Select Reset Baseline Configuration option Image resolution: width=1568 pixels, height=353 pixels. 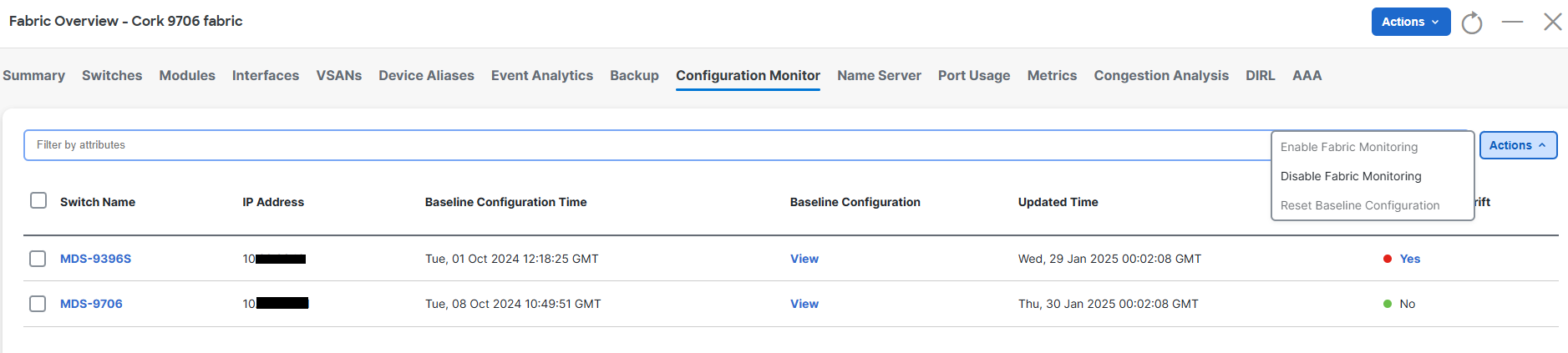coord(1360,205)
